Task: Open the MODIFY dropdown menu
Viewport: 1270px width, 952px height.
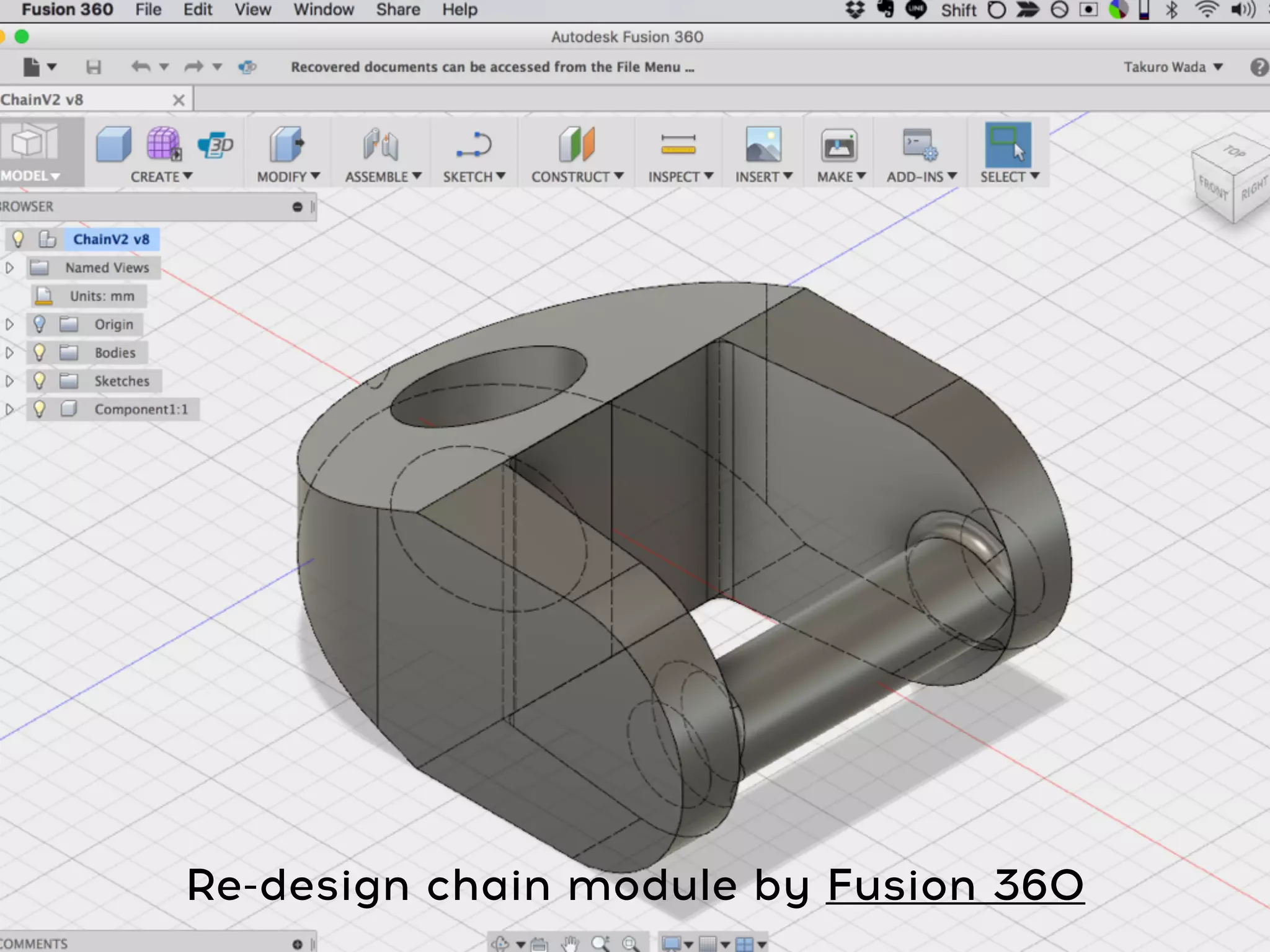Action: (x=288, y=177)
